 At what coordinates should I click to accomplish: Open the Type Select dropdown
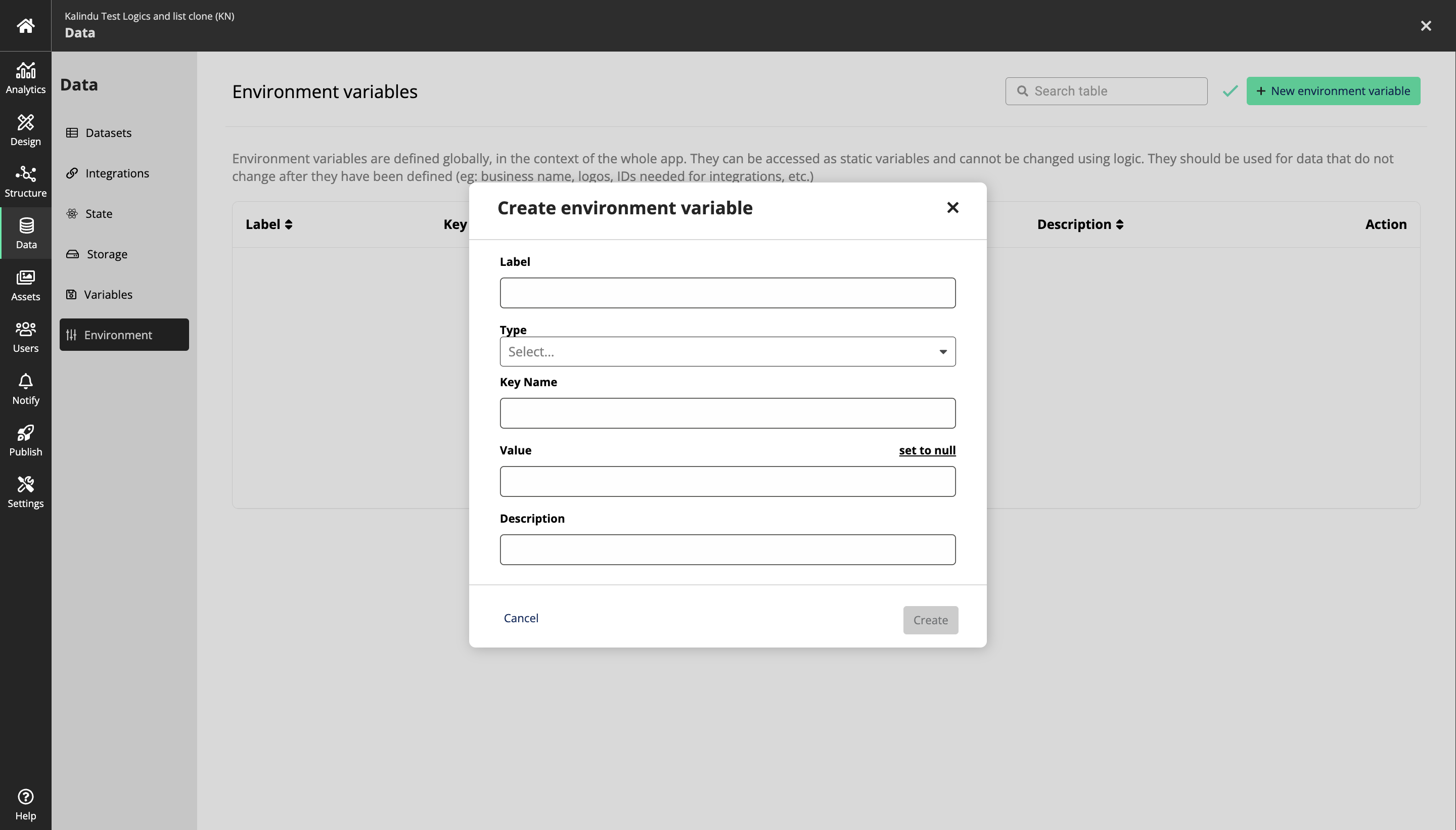(x=727, y=351)
